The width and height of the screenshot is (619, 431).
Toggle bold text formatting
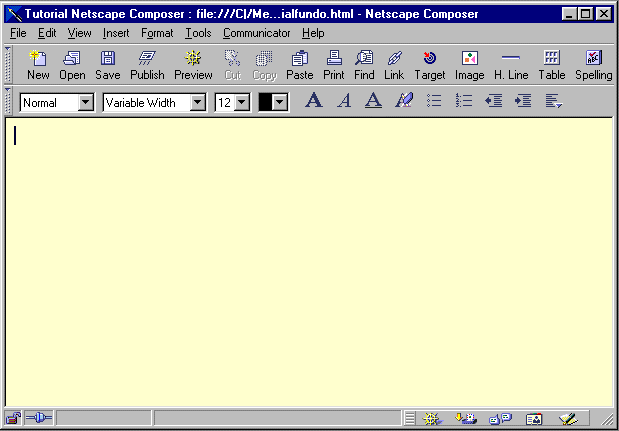pyautogui.click(x=313, y=101)
